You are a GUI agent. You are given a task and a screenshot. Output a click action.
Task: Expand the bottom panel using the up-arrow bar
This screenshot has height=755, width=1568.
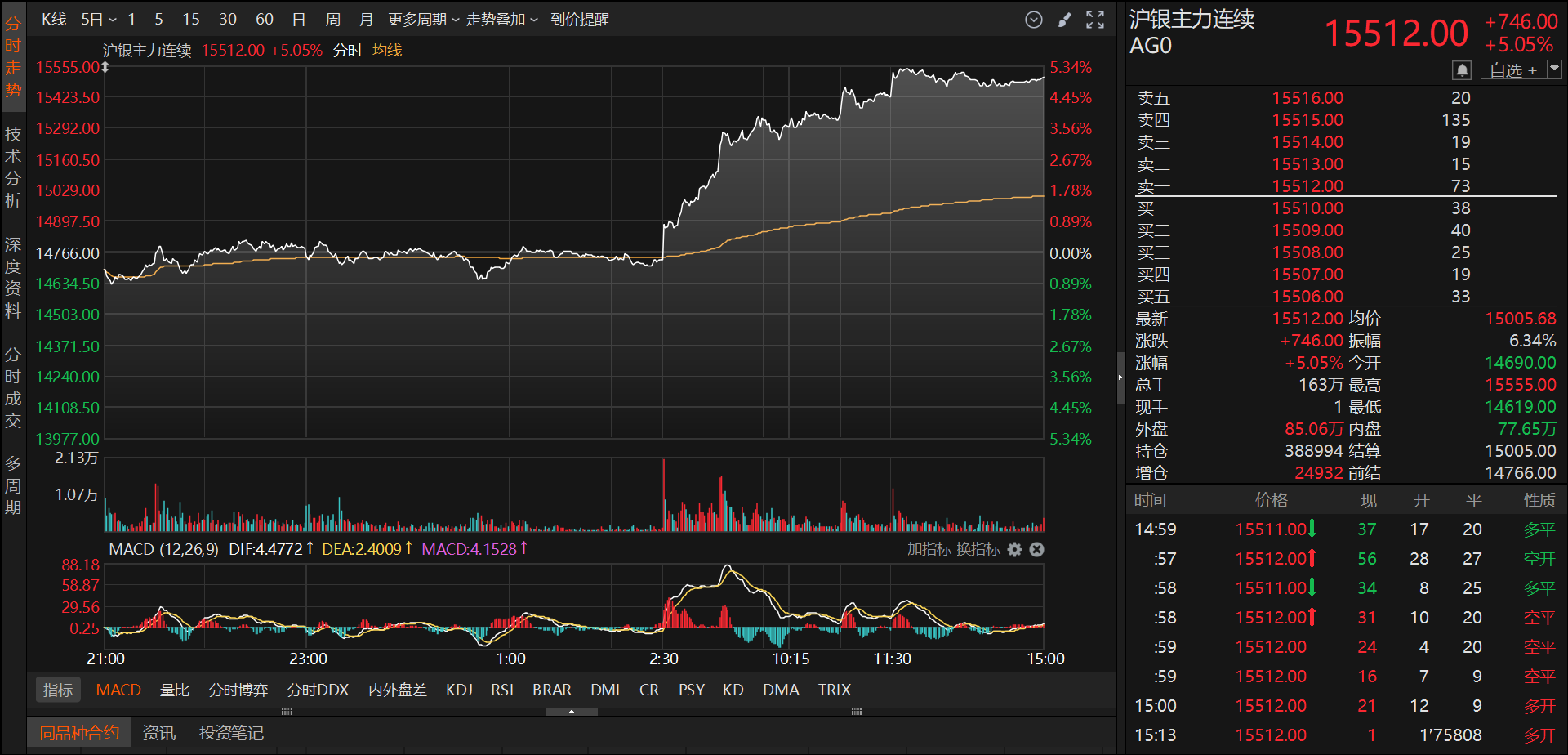coord(572,712)
